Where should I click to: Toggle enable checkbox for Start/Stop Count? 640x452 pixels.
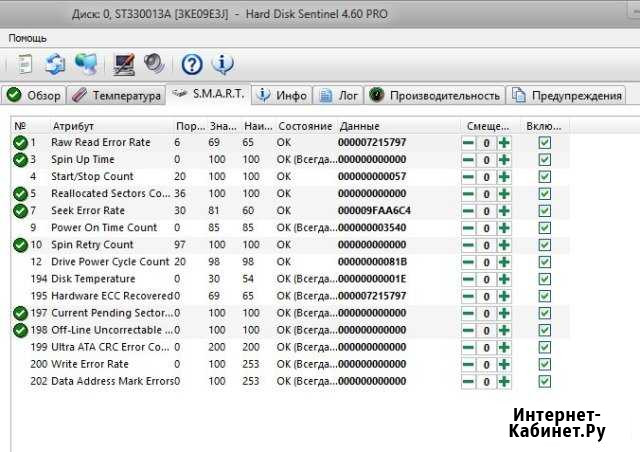point(544,177)
